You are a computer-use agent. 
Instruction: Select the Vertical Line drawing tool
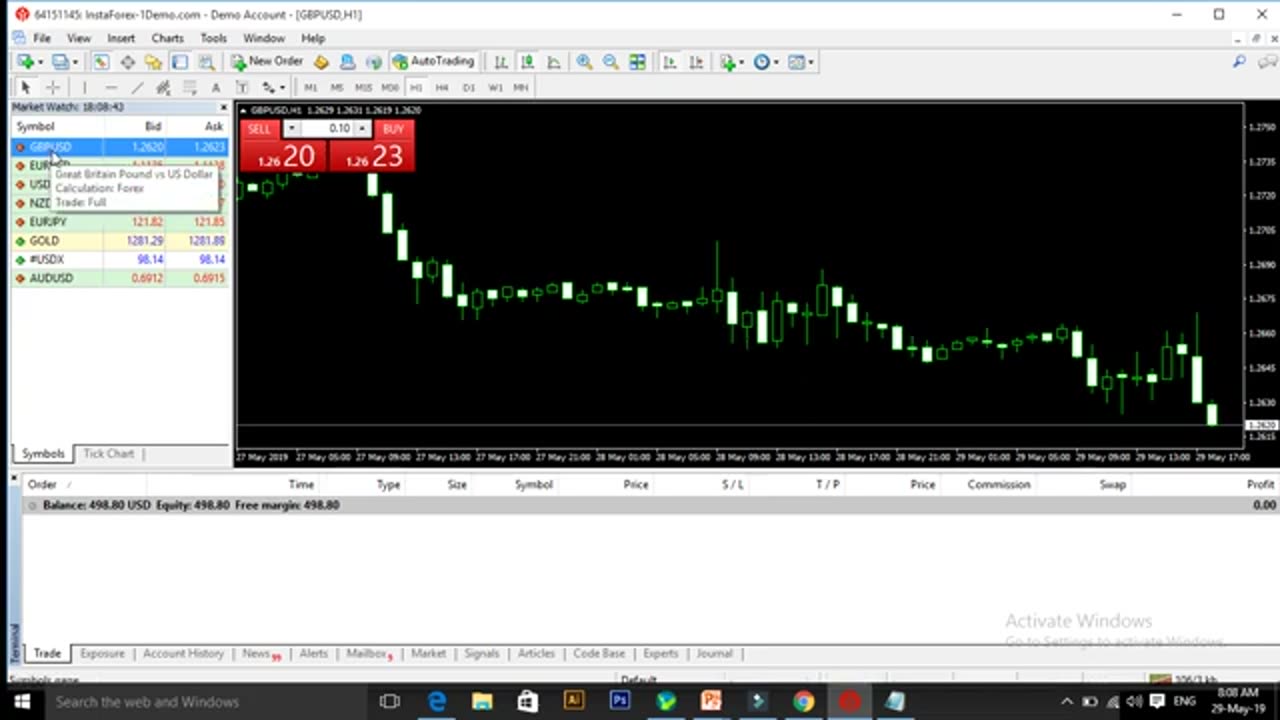tap(85, 88)
